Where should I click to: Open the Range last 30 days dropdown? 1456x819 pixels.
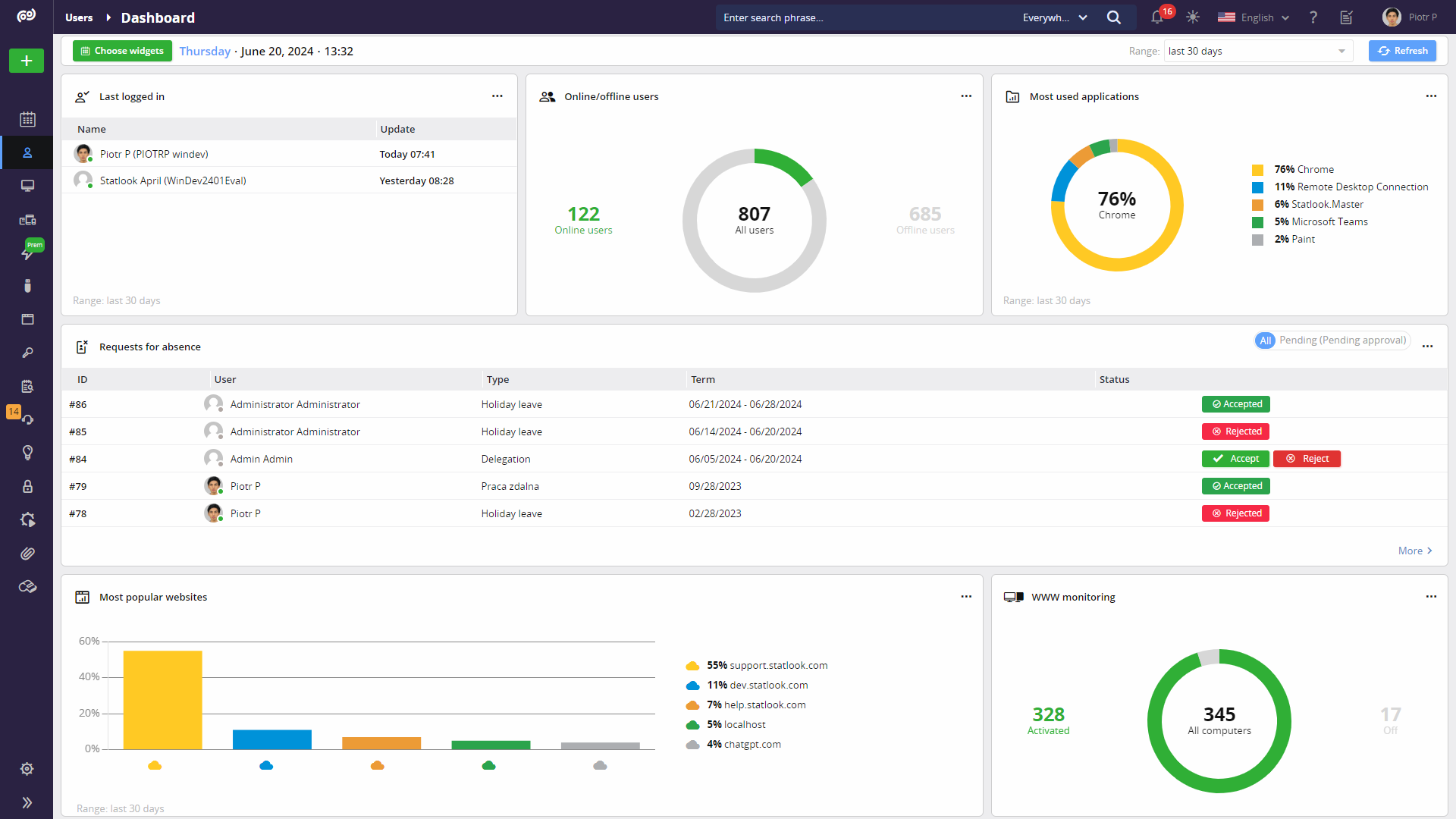pyautogui.click(x=1257, y=51)
